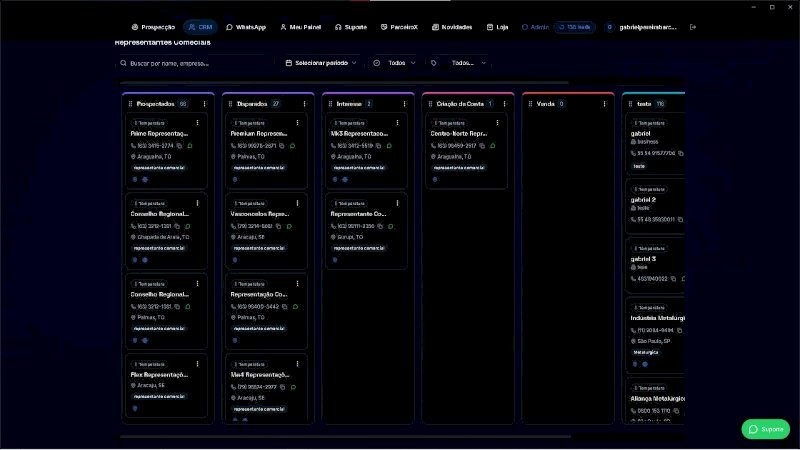Viewport: 800px width, 450px height.
Task: Open the Me4 Representaçõ lead card
Action: (266, 388)
